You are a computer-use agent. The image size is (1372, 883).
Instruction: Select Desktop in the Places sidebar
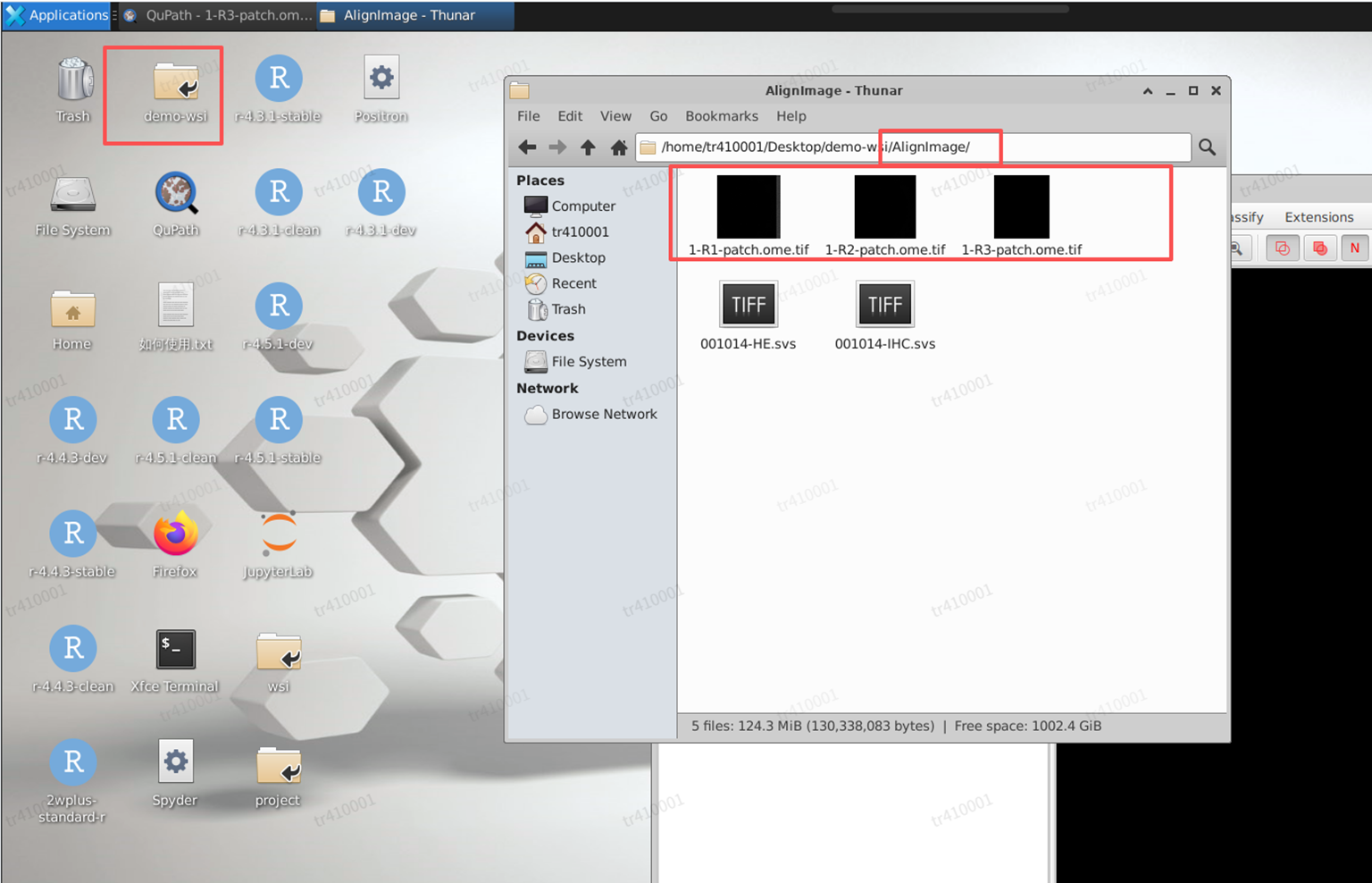click(578, 257)
